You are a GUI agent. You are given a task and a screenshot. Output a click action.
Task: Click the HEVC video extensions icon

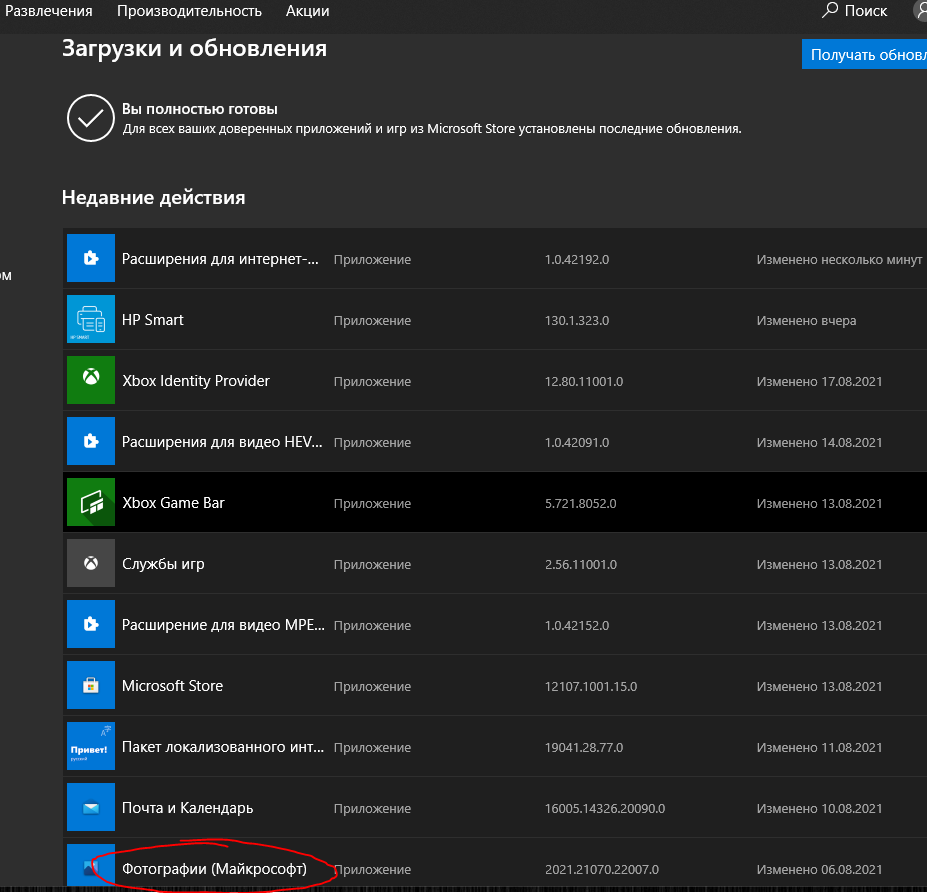pyautogui.click(x=91, y=442)
